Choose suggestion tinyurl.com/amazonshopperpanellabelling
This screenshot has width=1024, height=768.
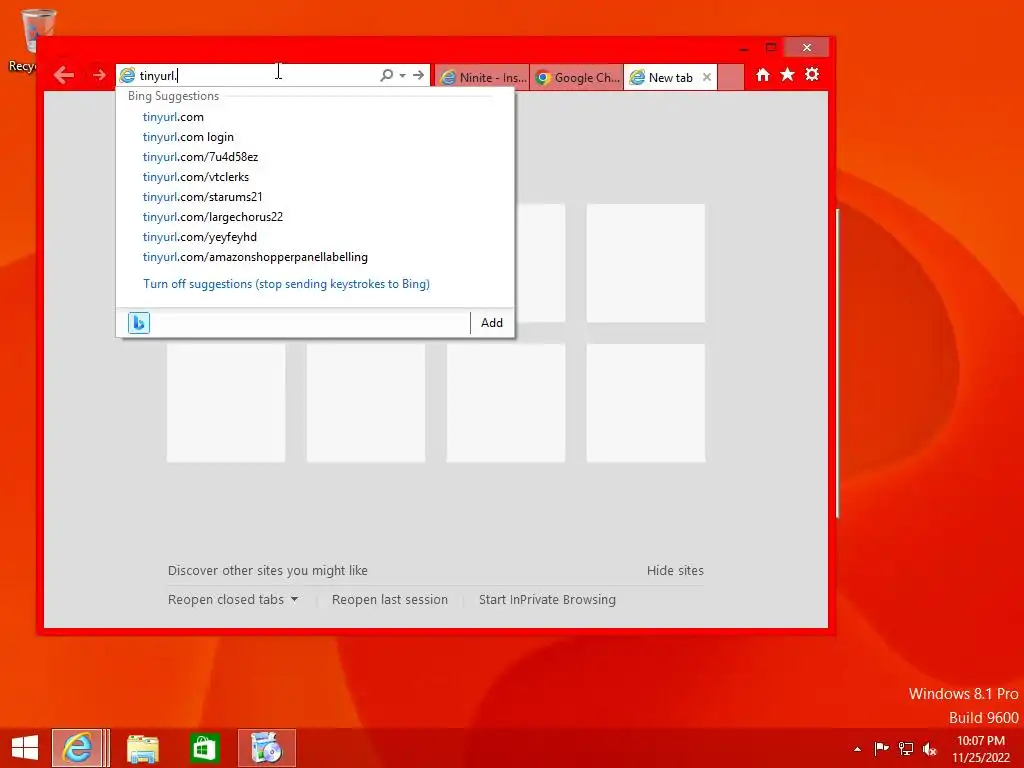(x=255, y=257)
